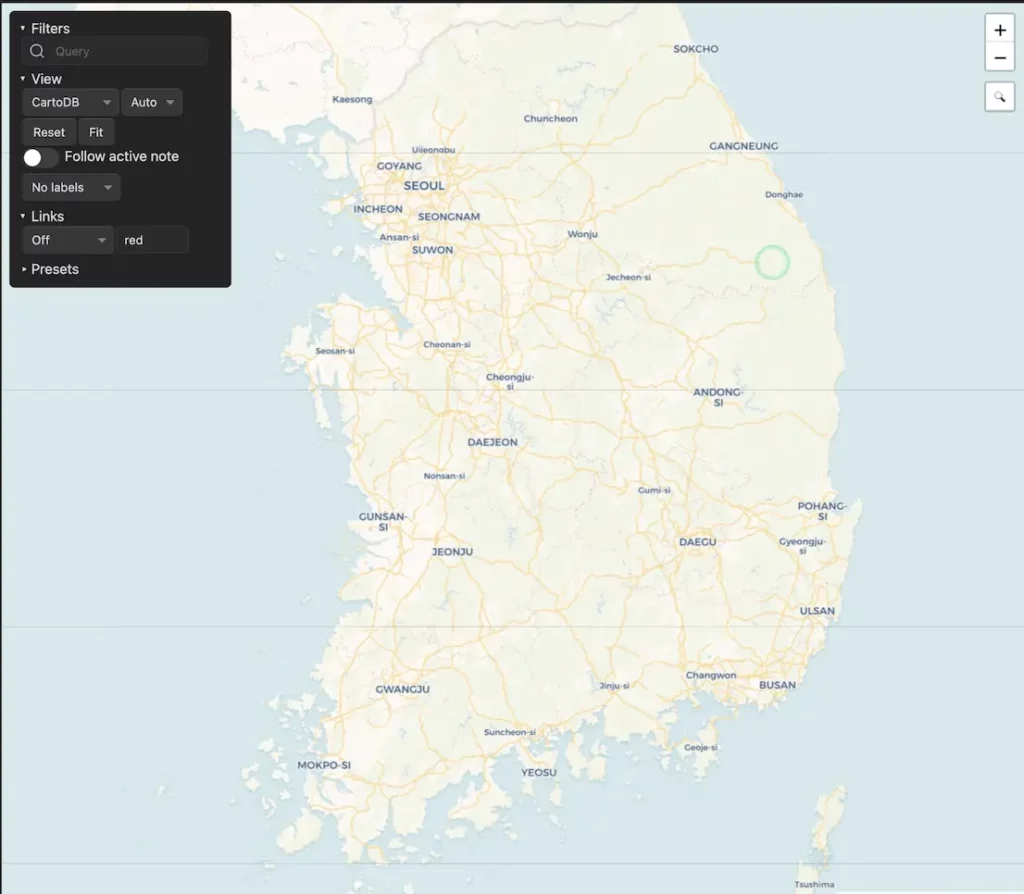Expand the Presets section

tap(54, 269)
